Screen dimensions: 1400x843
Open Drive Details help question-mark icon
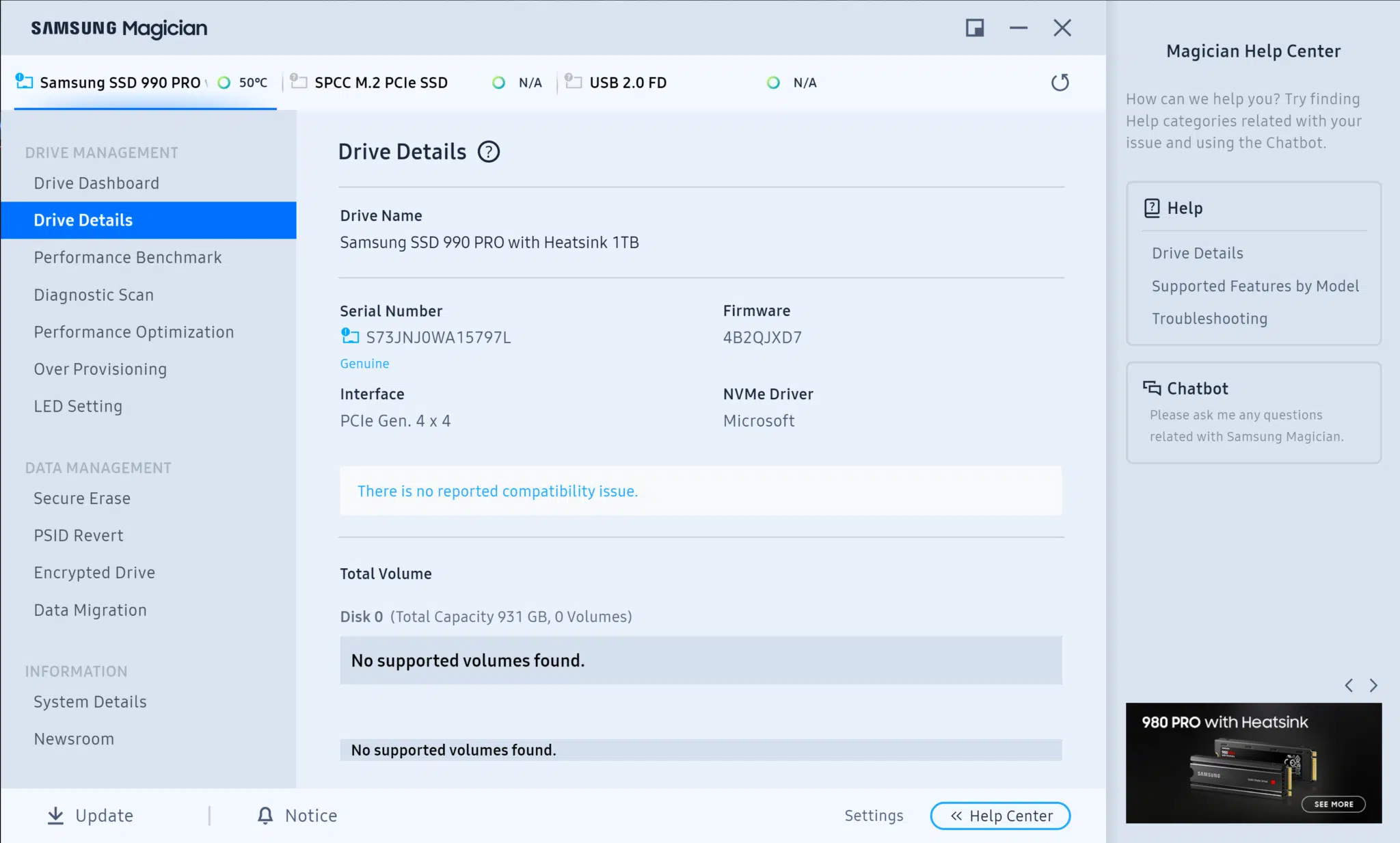tap(488, 152)
